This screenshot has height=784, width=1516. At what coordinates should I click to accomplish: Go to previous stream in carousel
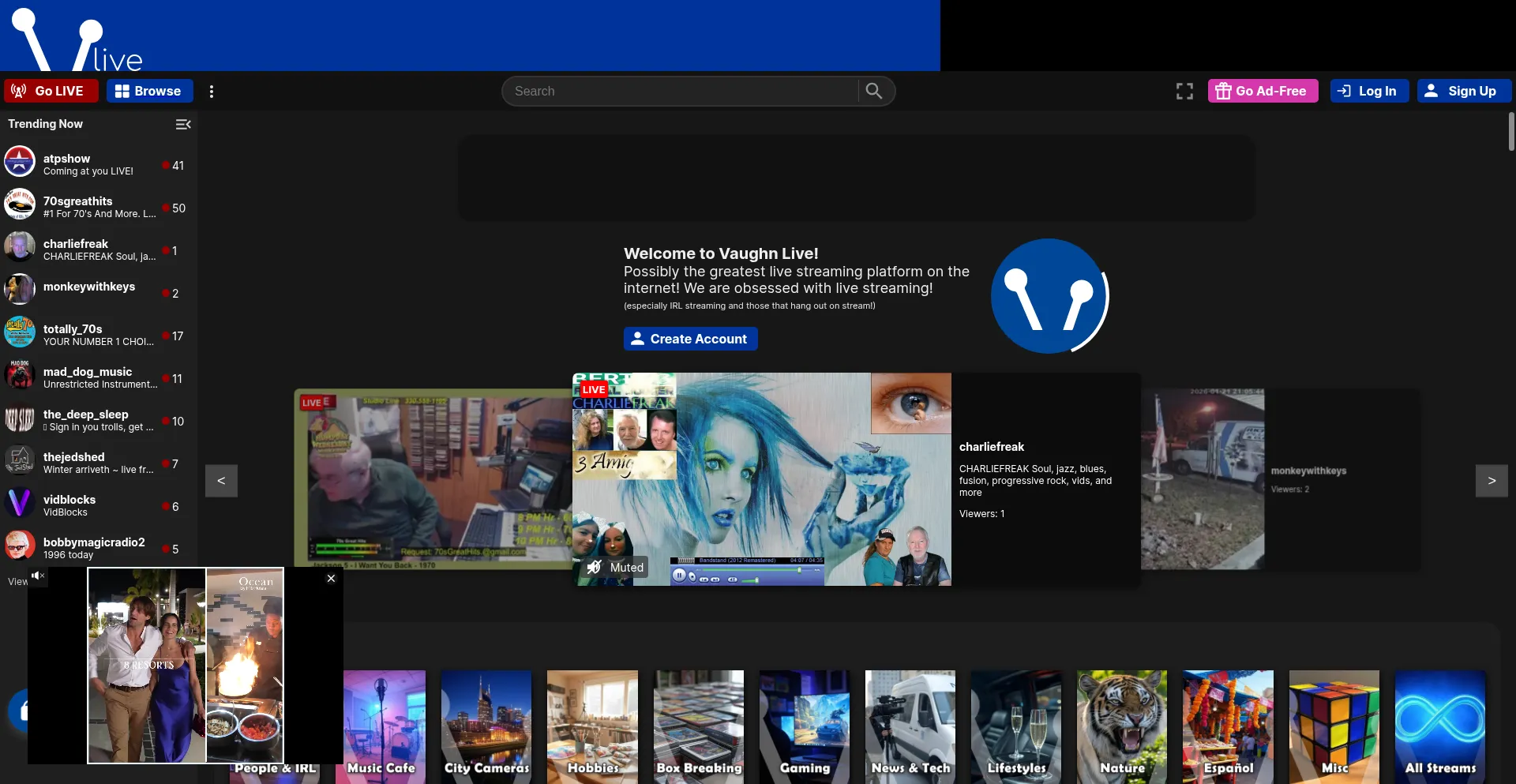click(x=221, y=481)
